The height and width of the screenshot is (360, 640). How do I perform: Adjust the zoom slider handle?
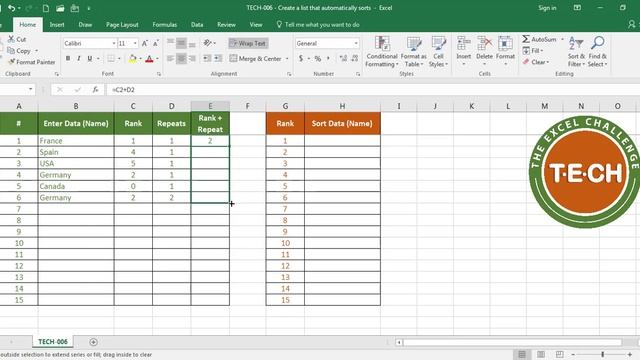point(602,354)
